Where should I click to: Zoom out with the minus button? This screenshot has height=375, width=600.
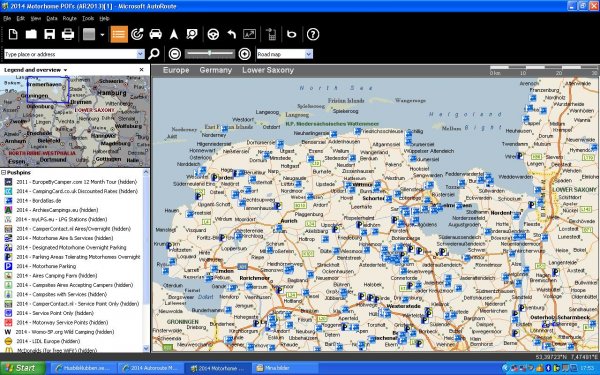click(175, 54)
